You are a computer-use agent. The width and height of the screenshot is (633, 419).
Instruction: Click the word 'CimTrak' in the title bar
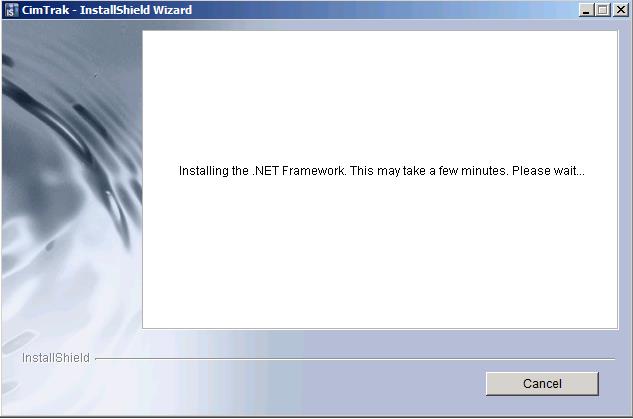(45, 10)
